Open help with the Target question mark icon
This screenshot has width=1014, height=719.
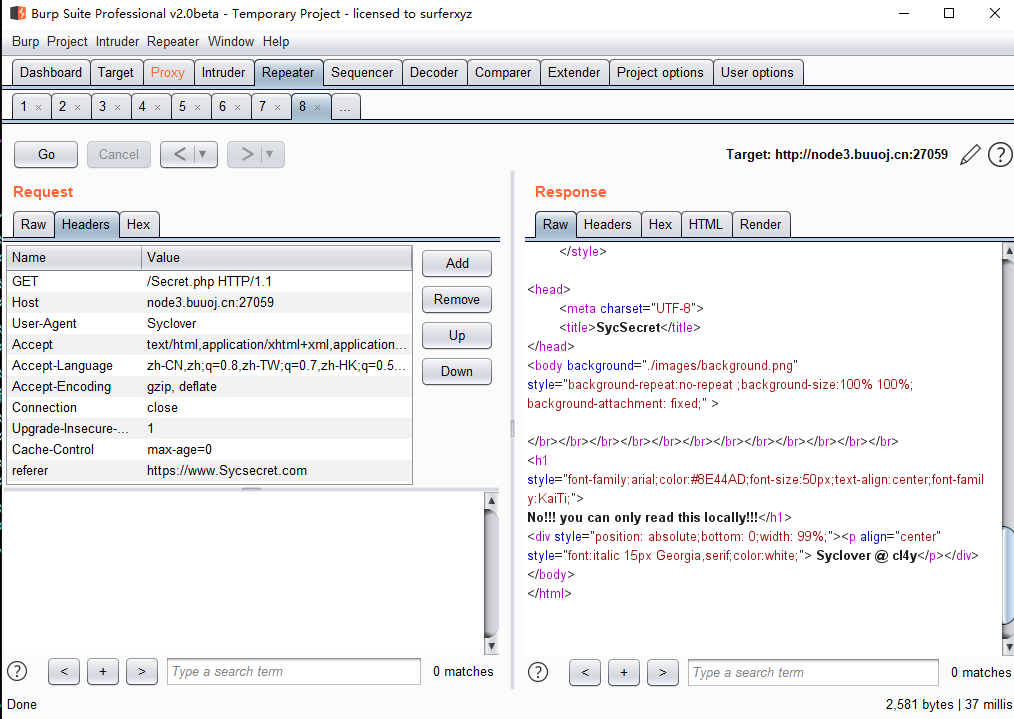pos(1000,155)
